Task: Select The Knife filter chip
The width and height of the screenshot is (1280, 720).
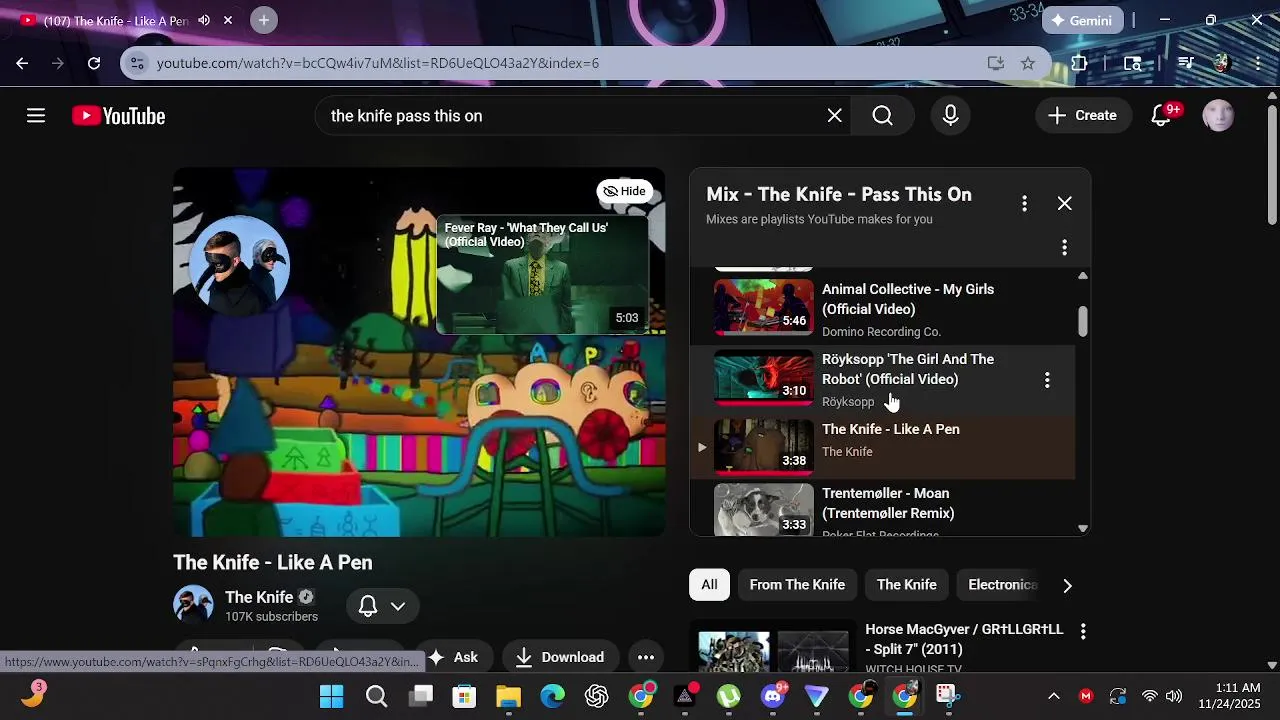Action: coord(907,585)
